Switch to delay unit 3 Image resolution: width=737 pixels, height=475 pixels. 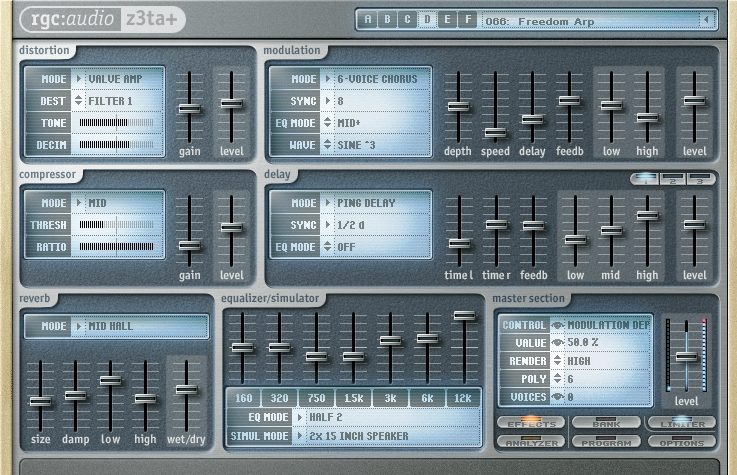tap(700, 179)
